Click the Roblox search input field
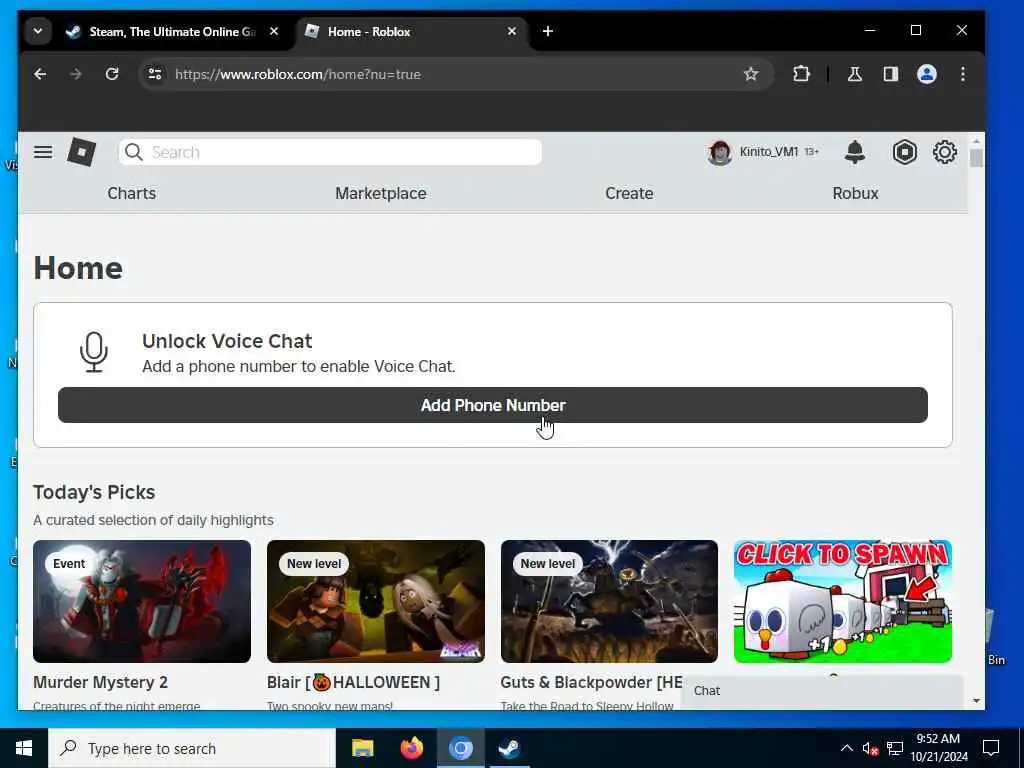Screen dimensions: 1024x768 coord(330,152)
